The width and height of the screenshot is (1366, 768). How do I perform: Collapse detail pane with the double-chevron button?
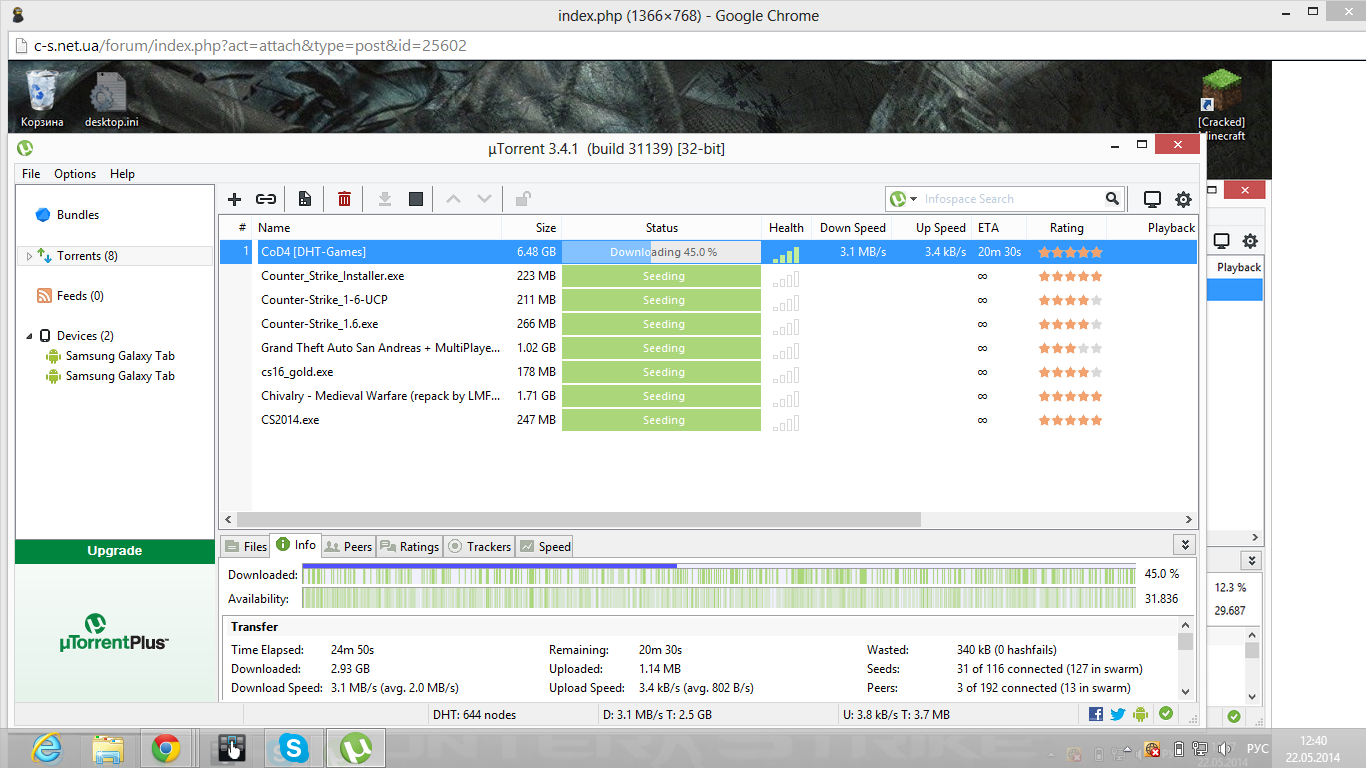[x=1185, y=545]
